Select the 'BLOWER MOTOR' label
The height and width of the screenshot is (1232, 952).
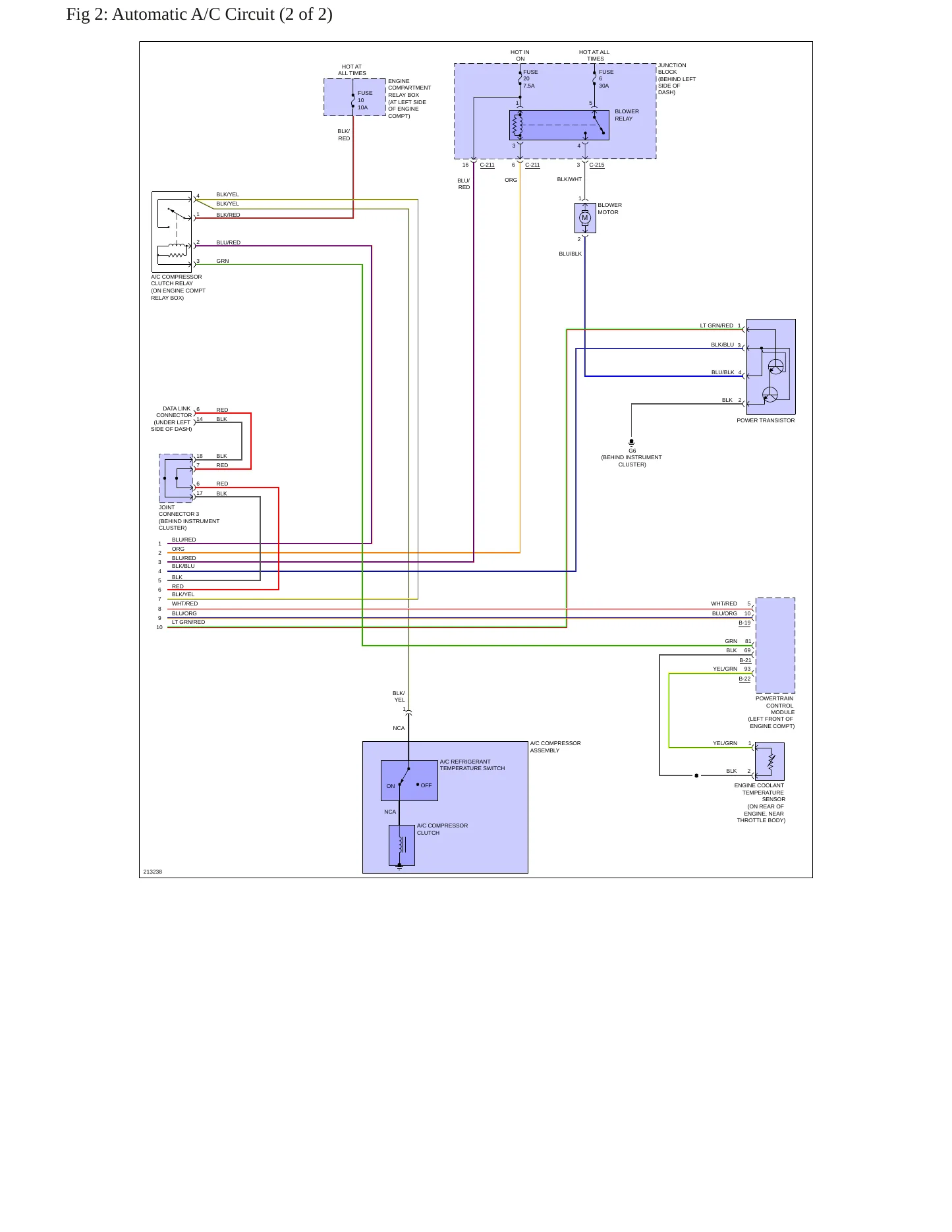tap(610, 208)
